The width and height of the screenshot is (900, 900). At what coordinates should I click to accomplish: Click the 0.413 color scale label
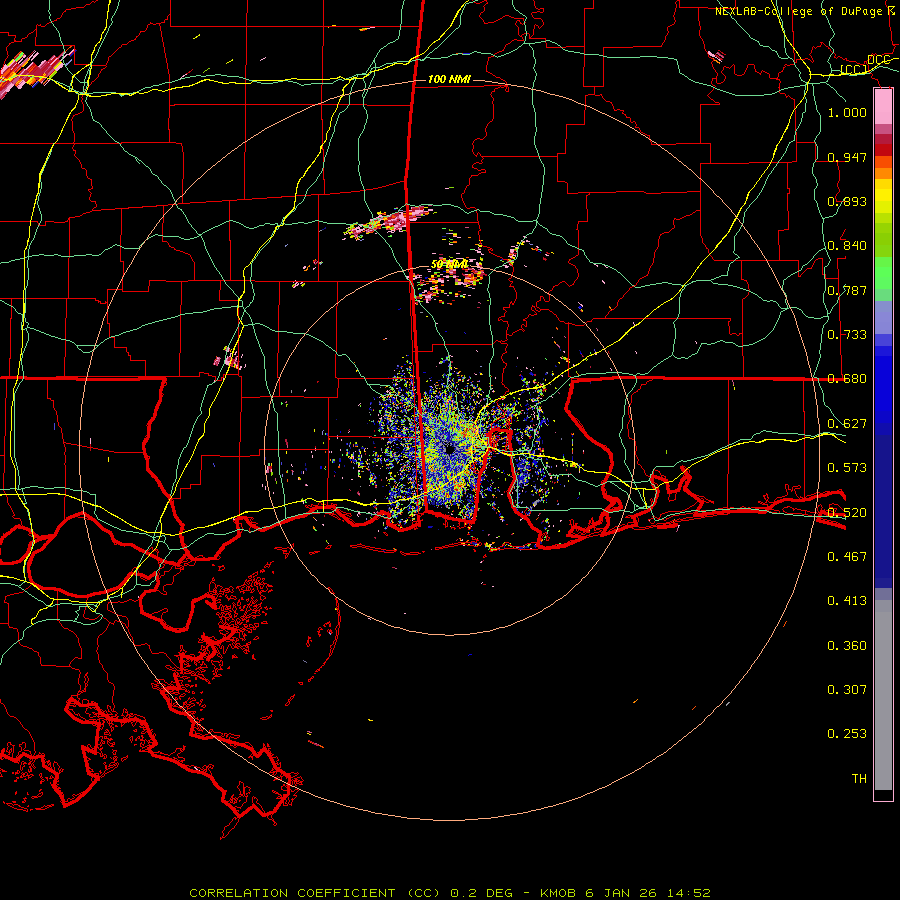(847, 601)
